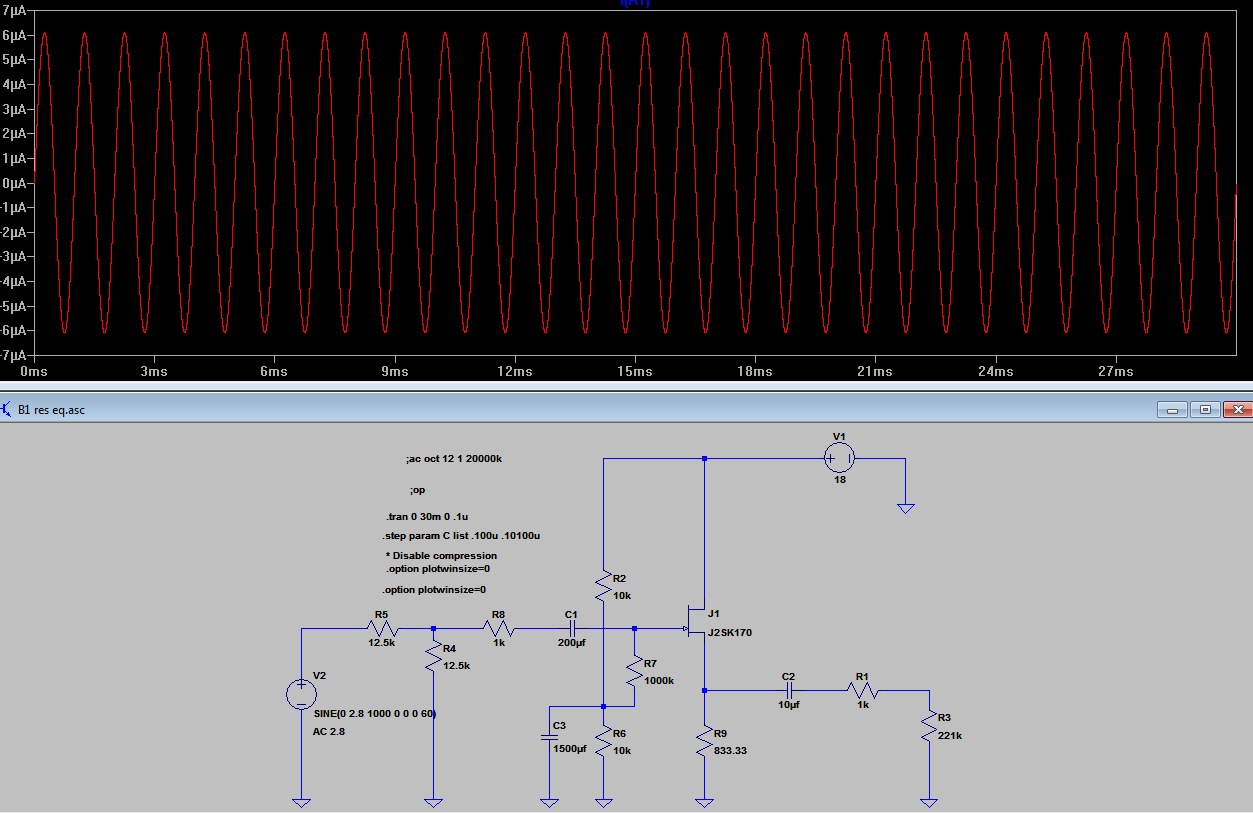Screen dimensions: 1253x813
Task: Click the ground symbol beneath R4
Action: click(x=434, y=802)
